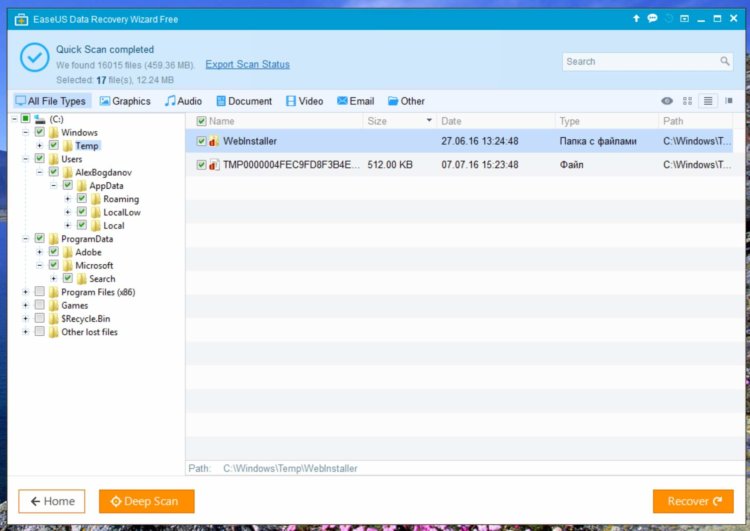The height and width of the screenshot is (531, 750).
Task: Open the Size column sort dropdown arrow
Action: tap(429, 121)
